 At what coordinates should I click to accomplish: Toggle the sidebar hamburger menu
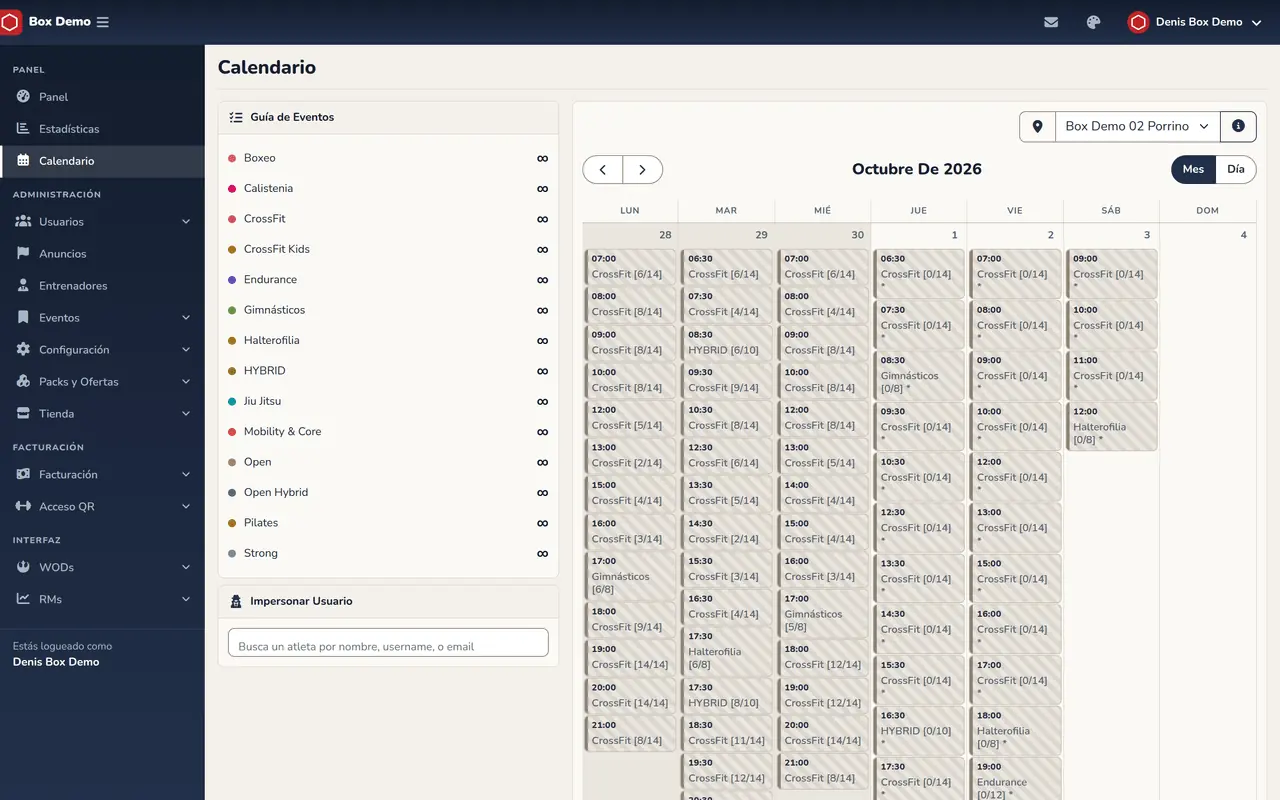[103, 22]
